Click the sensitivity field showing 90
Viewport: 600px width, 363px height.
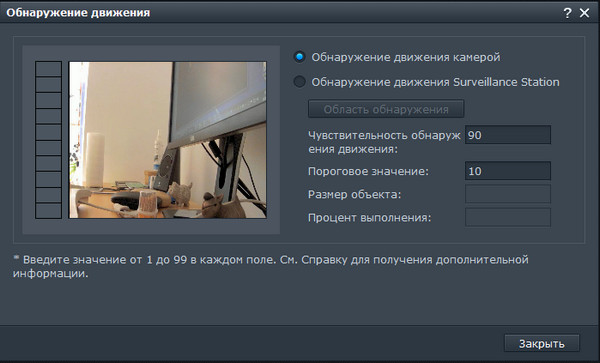pyautogui.click(x=508, y=135)
